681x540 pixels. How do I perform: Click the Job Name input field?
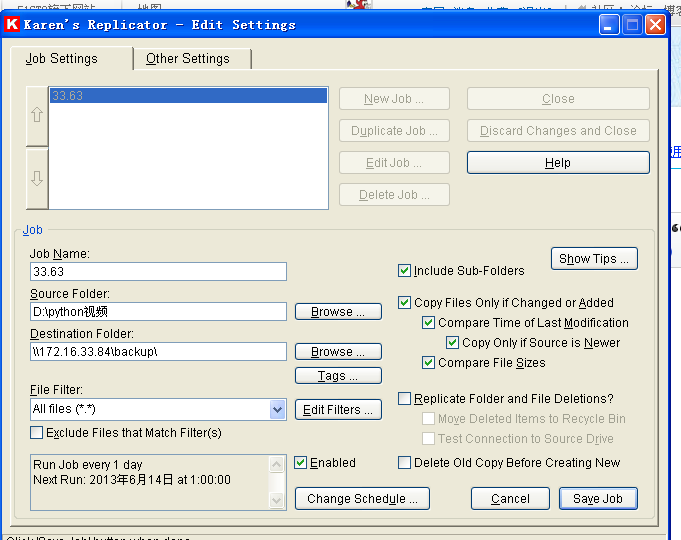(158, 272)
